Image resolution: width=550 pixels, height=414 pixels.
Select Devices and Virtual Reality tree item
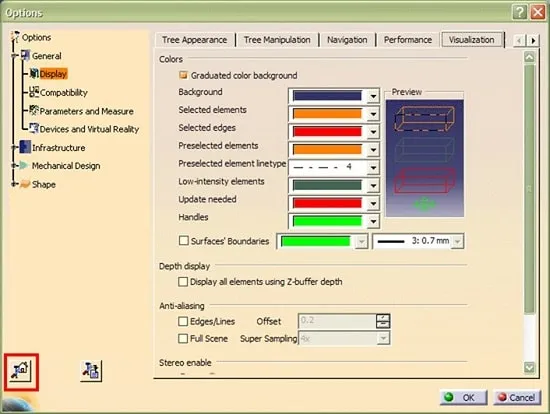point(89,129)
